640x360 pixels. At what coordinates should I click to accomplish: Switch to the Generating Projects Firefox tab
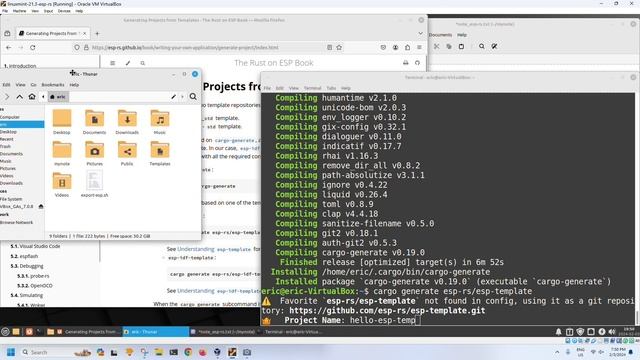[52, 33]
